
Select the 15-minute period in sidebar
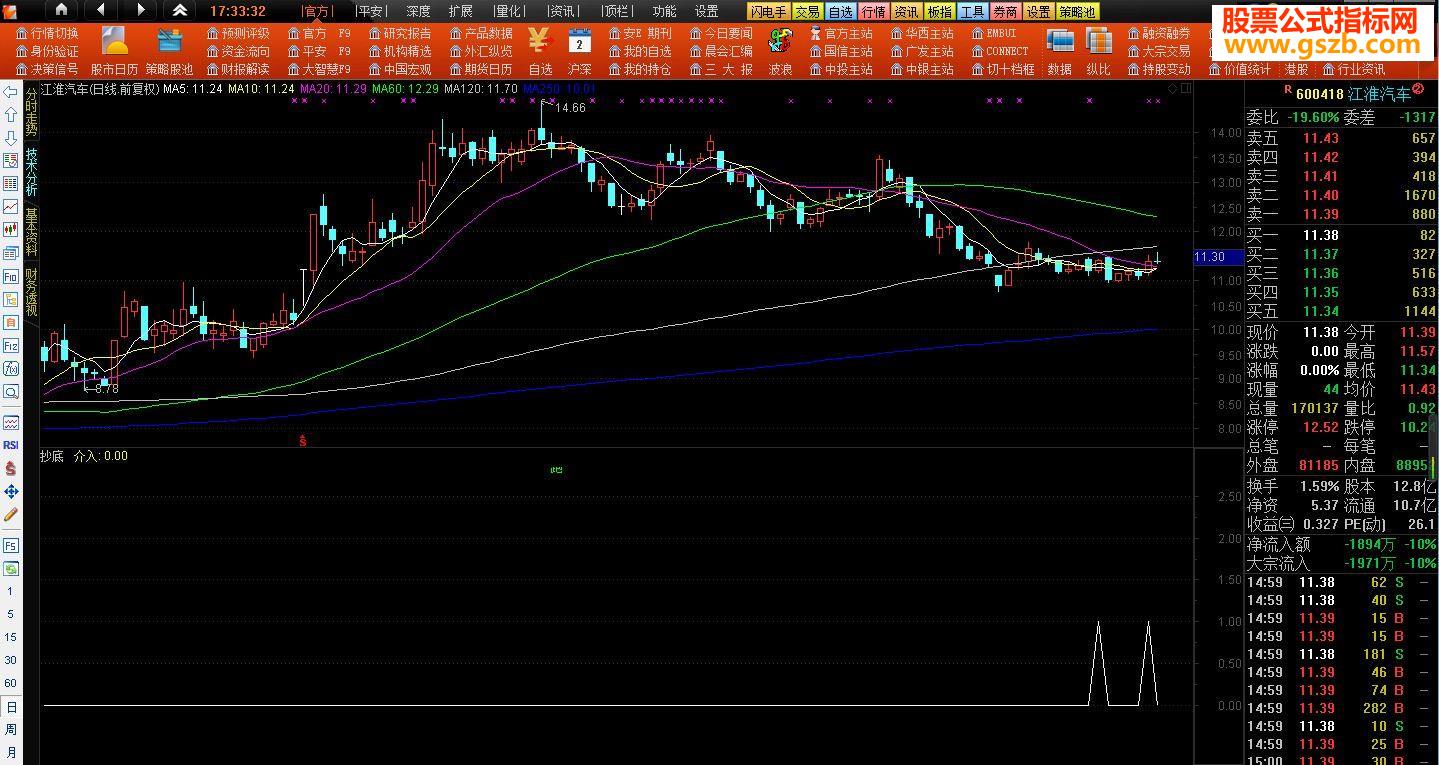click(11, 637)
